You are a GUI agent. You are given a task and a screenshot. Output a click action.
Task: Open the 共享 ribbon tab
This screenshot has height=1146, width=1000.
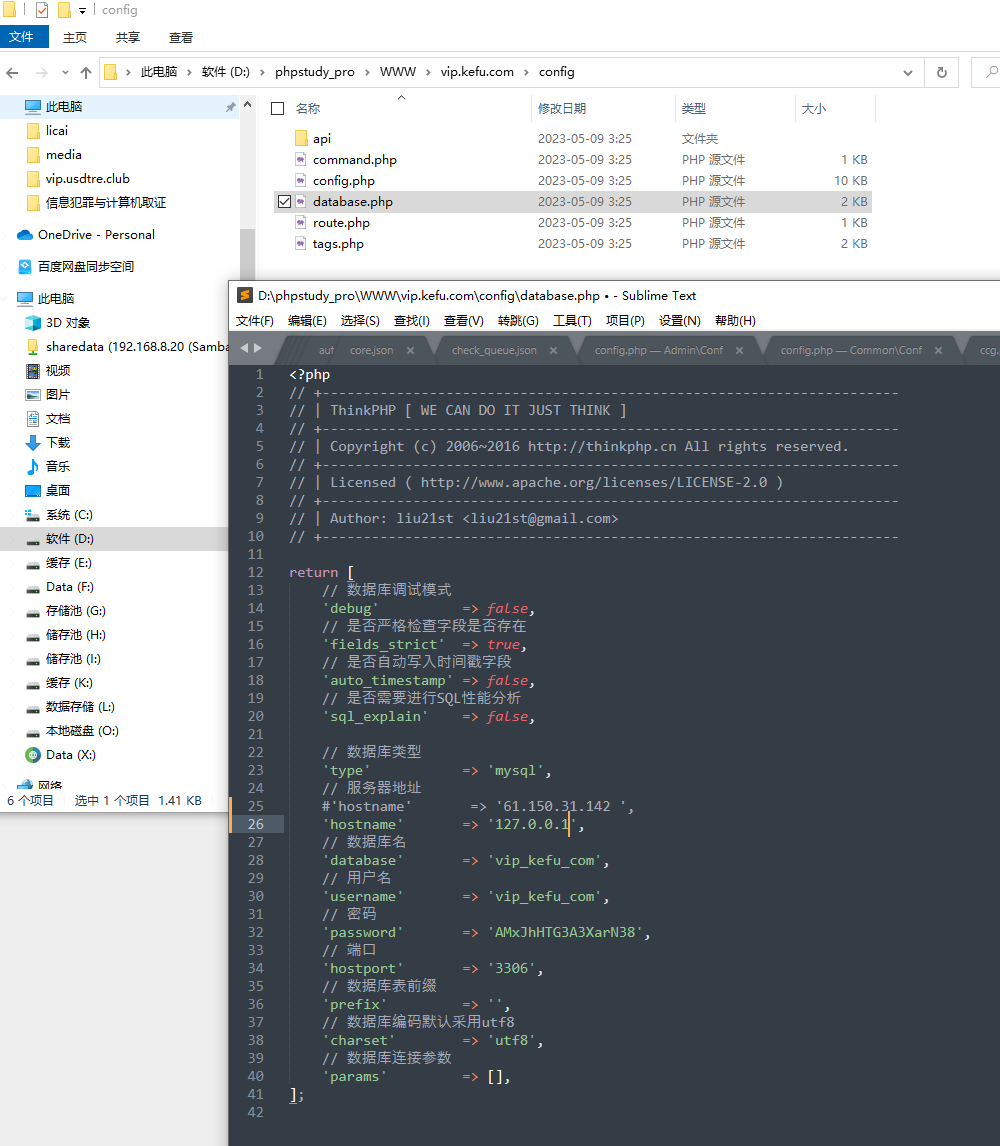click(x=127, y=37)
